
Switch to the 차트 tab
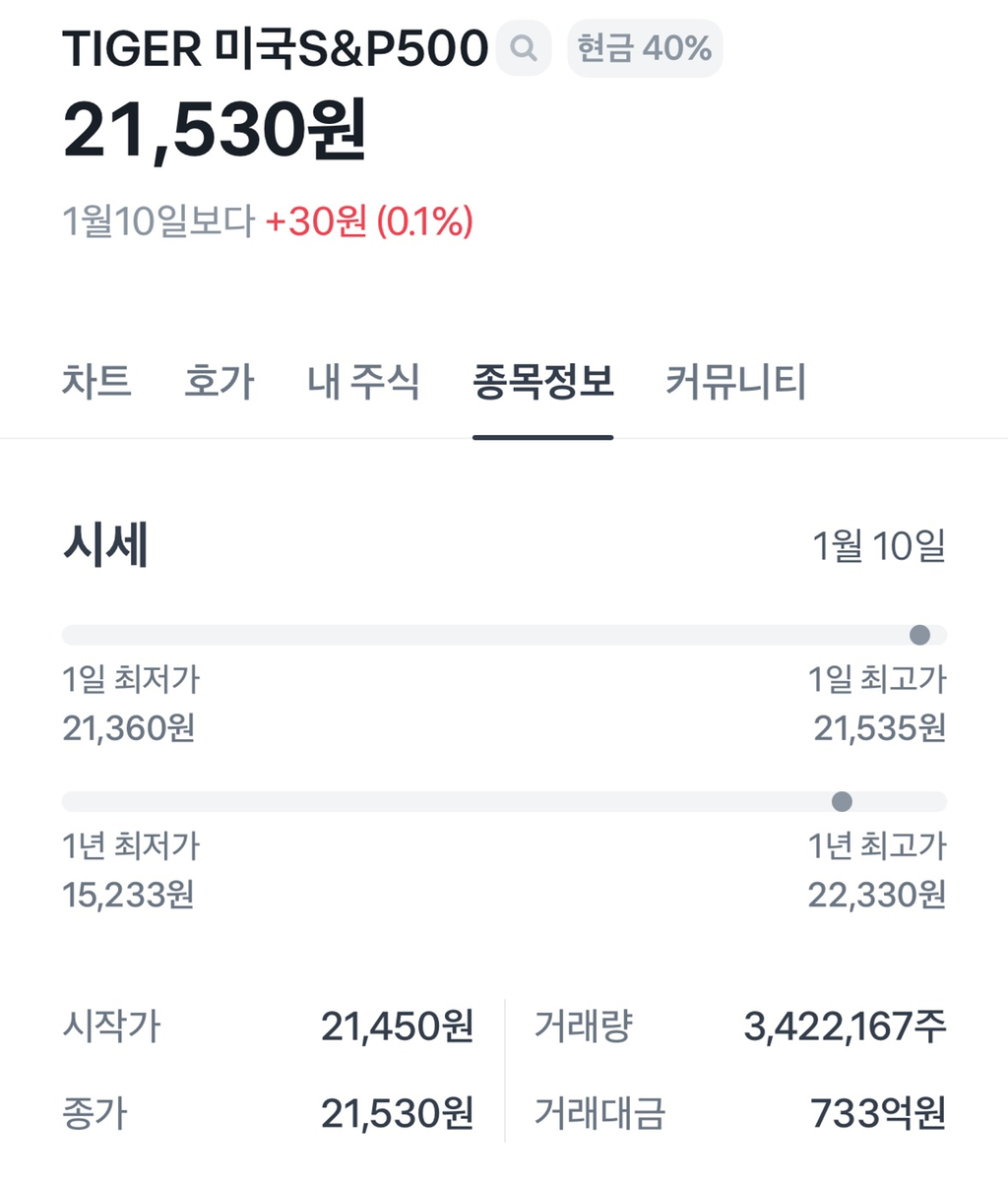pos(95,384)
